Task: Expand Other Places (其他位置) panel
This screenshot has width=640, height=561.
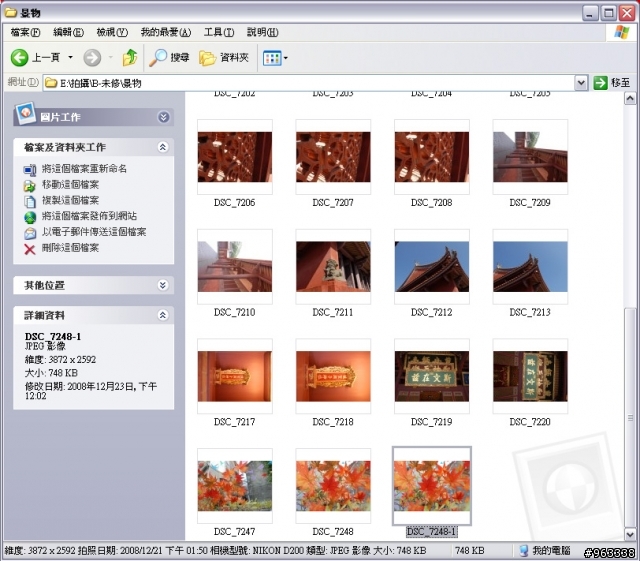Action: coord(163,285)
